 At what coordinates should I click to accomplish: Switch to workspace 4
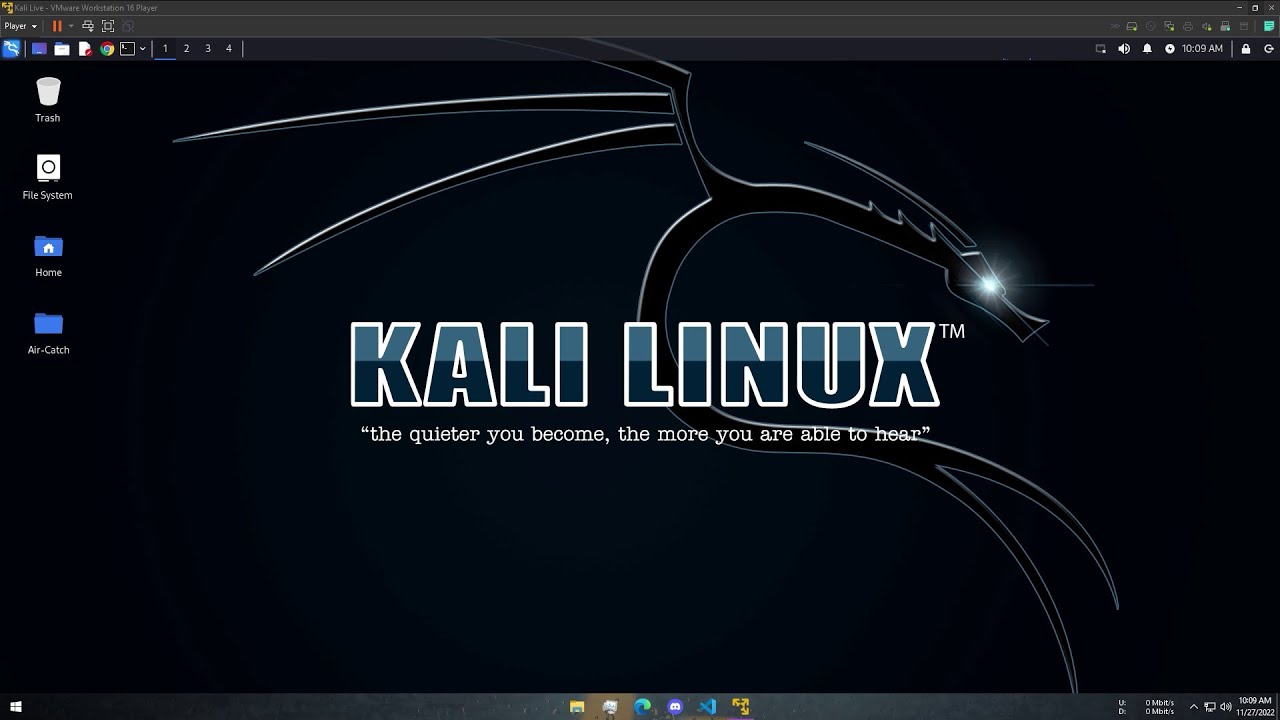(228, 48)
